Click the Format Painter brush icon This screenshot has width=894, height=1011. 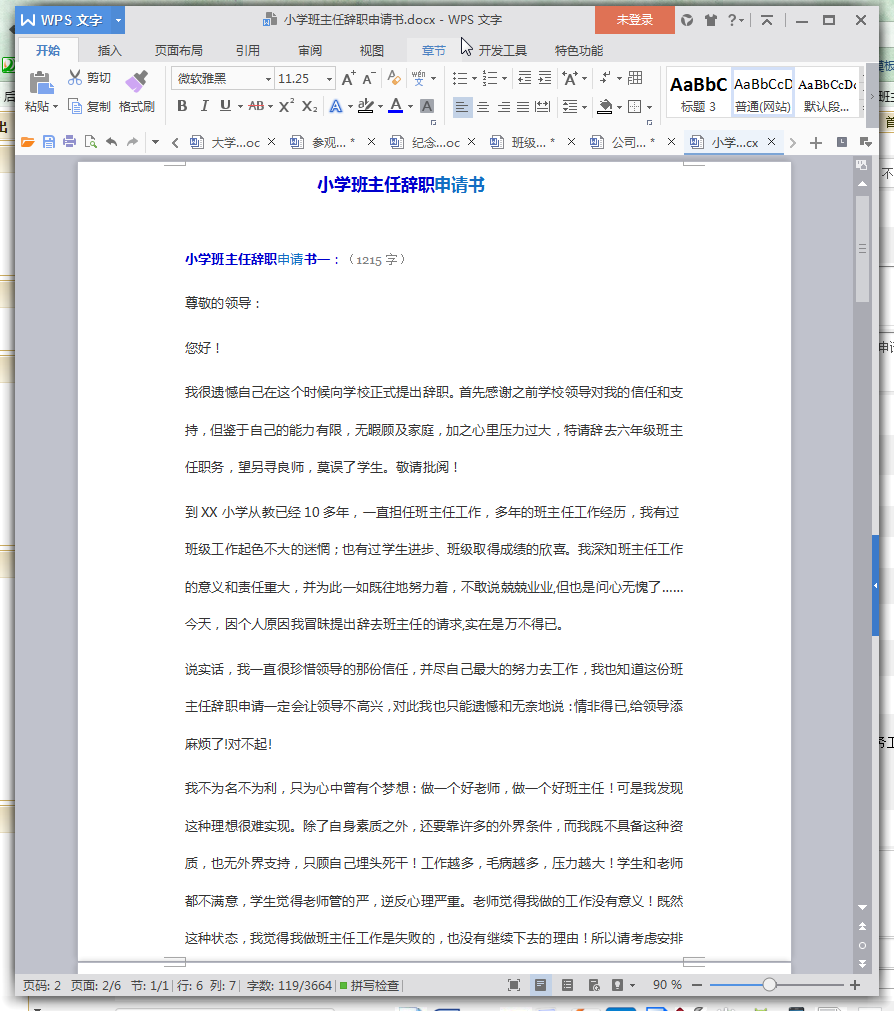coord(136,83)
